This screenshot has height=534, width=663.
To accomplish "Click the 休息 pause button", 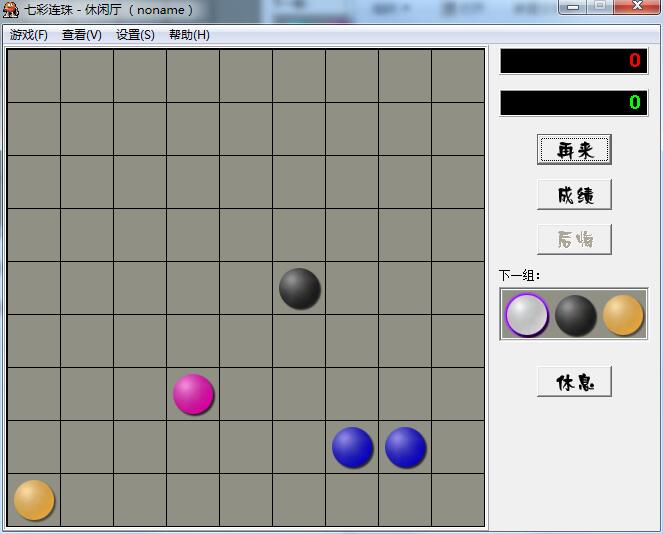I will [574, 381].
